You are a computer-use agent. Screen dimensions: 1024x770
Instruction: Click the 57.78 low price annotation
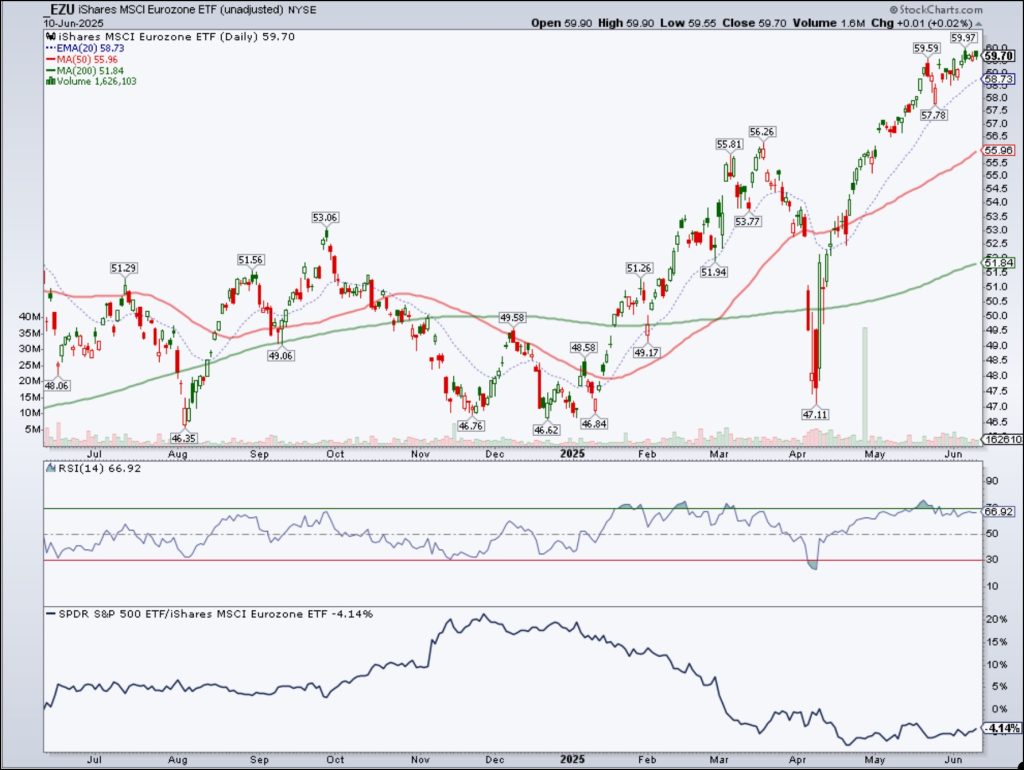[934, 115]
